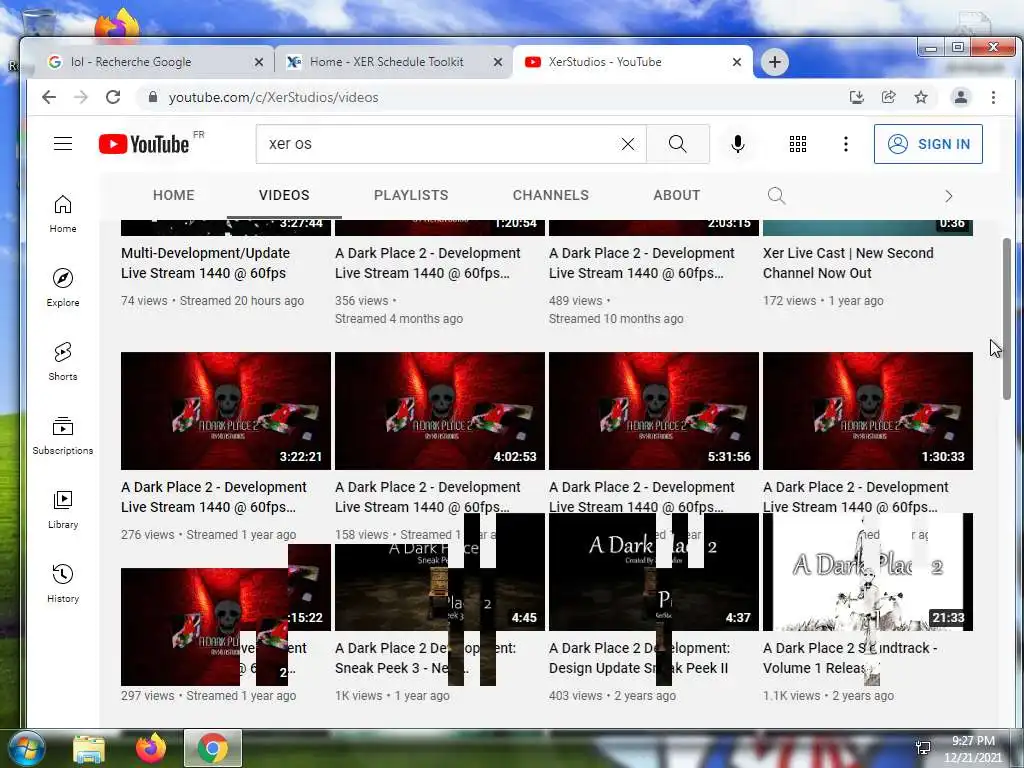1024x768 pixels.
Task: Click the YouTube logo
Action: pos(144,144)
